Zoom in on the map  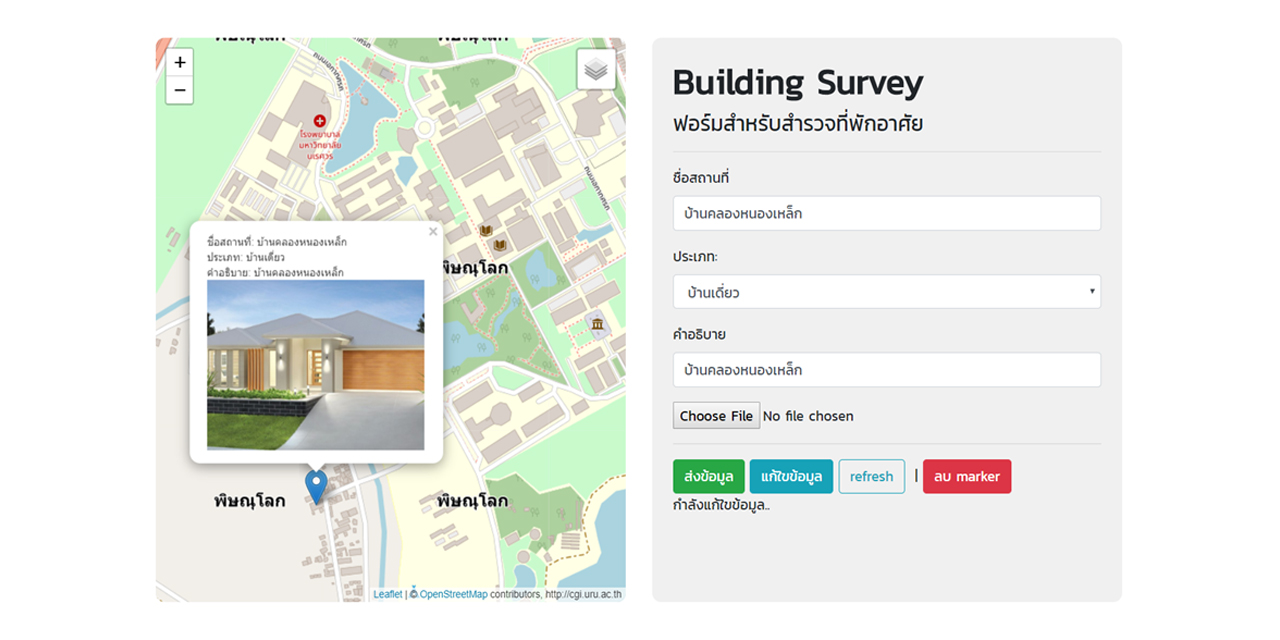click(x=180, y=63)
